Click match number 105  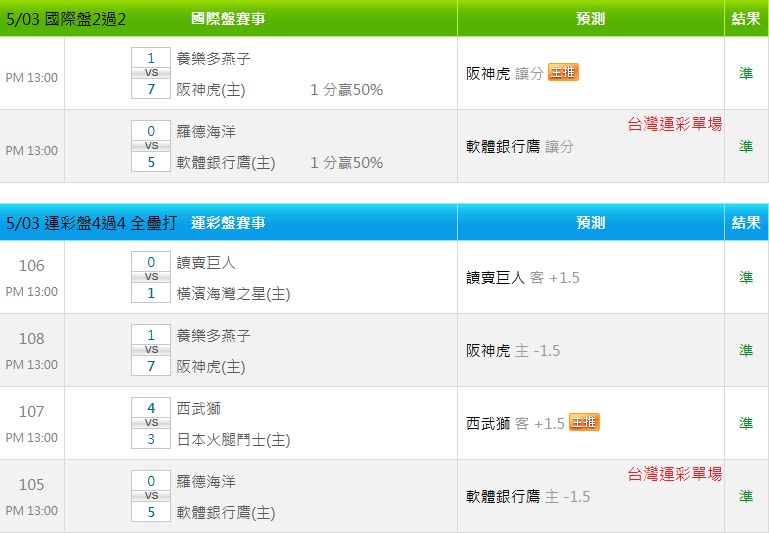[31, 484]
